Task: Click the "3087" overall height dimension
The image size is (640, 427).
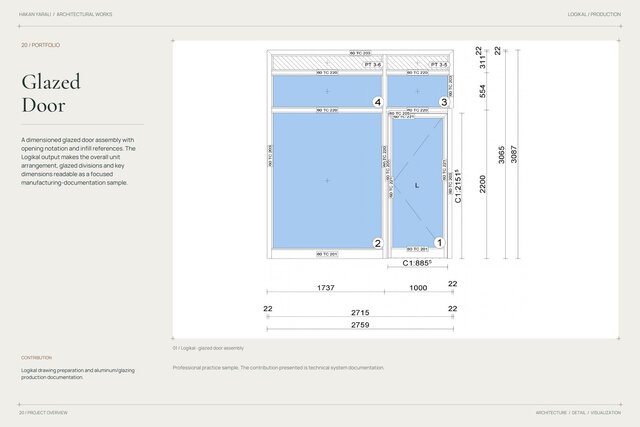Action: [x=514, y=154]
